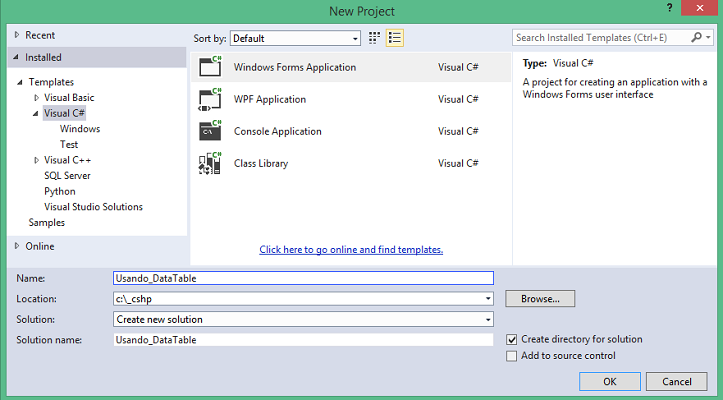Switch to medium icons list view
723x400 pixels.
click(395, 38)
